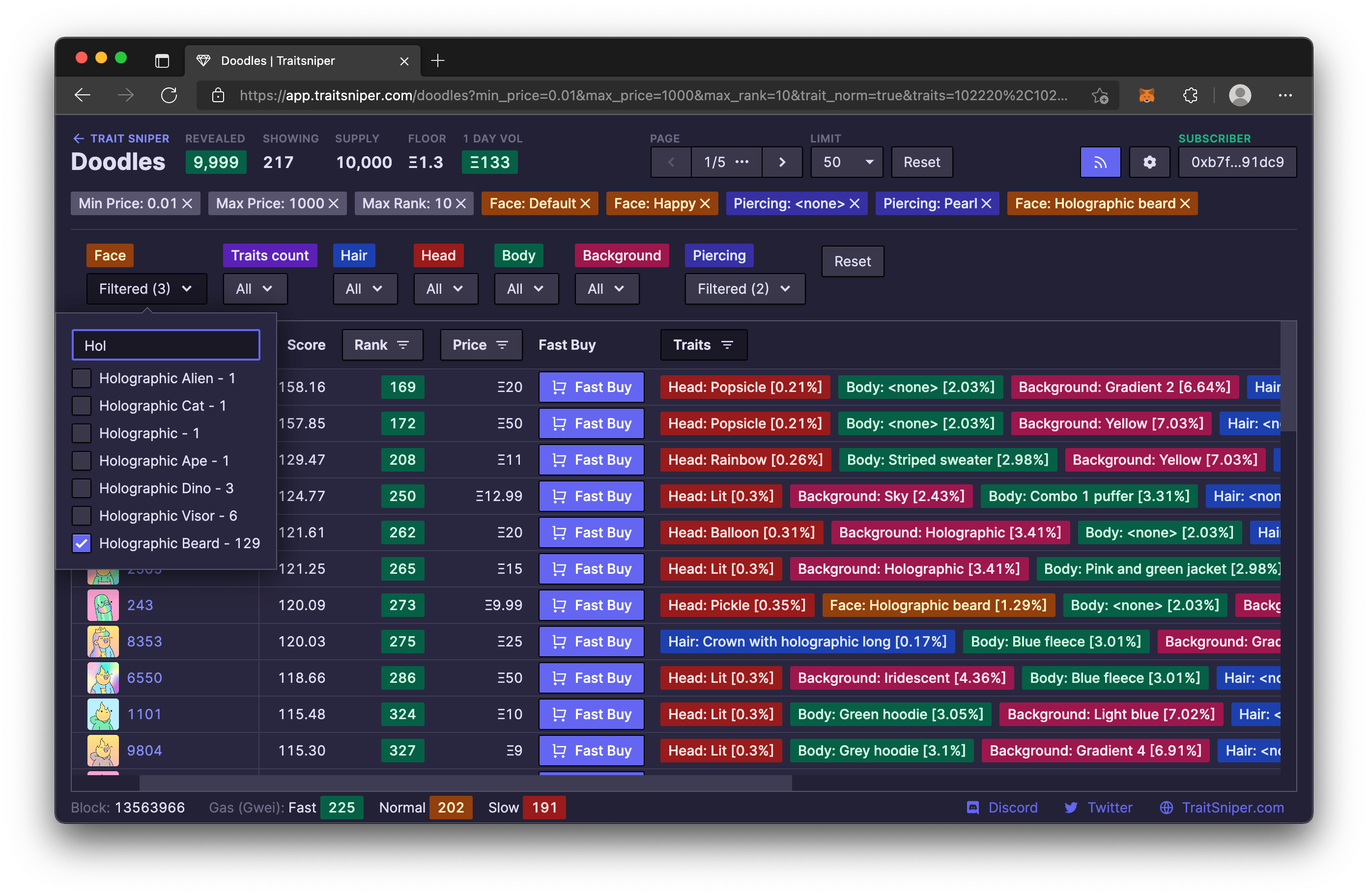Click the Hol search input field
This screenshot has width=1368, height=896.
click(166, 345)
